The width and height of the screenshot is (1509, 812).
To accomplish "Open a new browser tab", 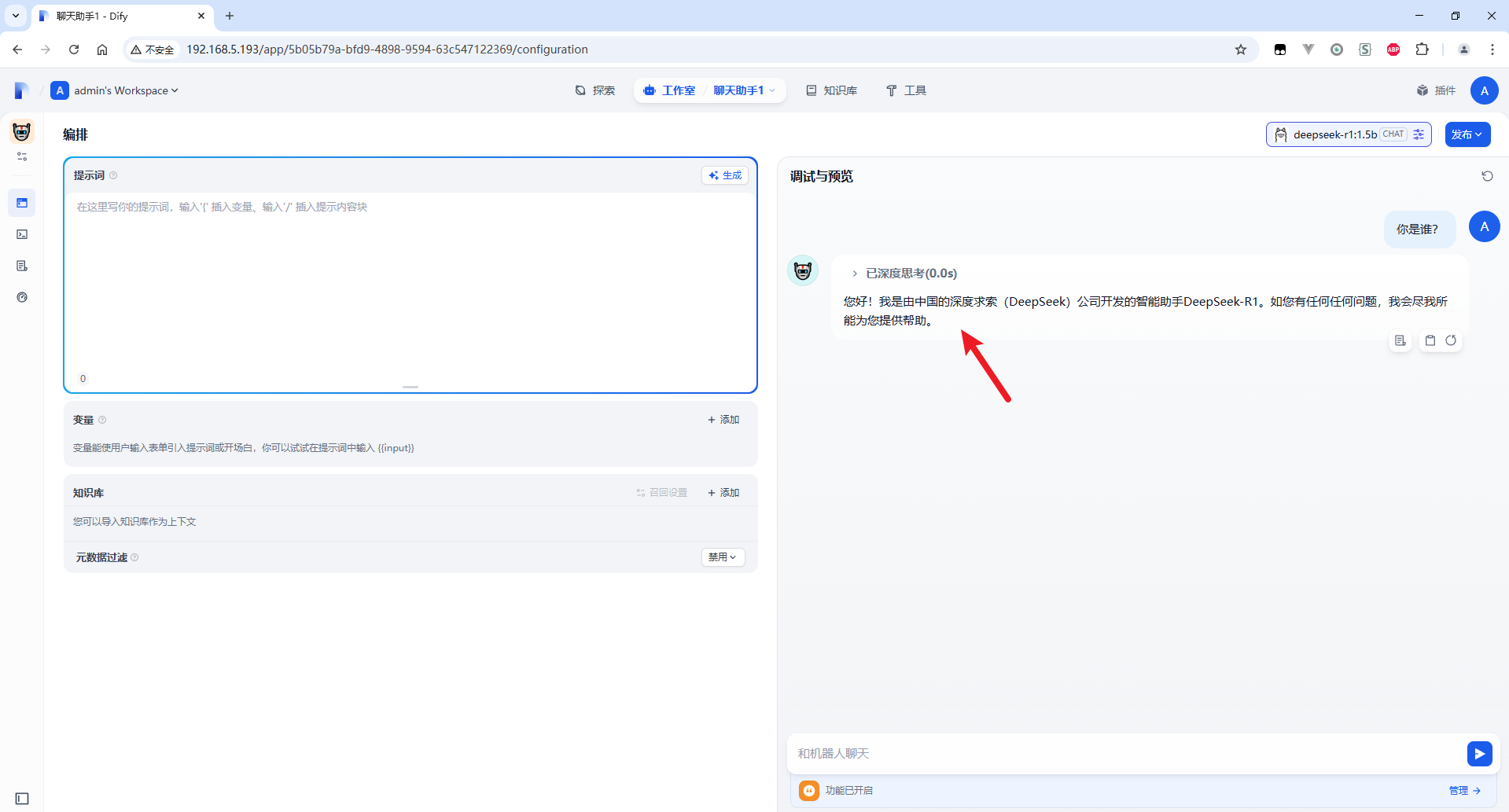I will pyautogui.click(x=230, y=16).
